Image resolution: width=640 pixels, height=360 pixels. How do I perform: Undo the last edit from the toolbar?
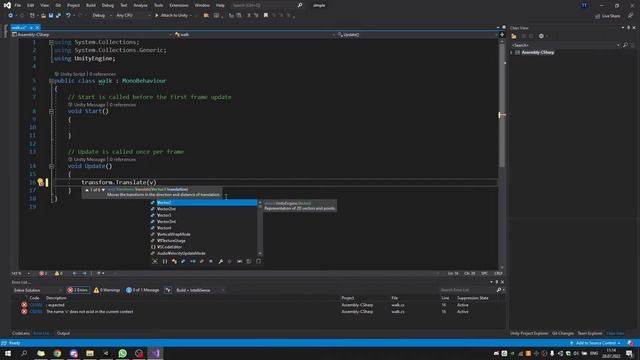[x=68, y=16]
